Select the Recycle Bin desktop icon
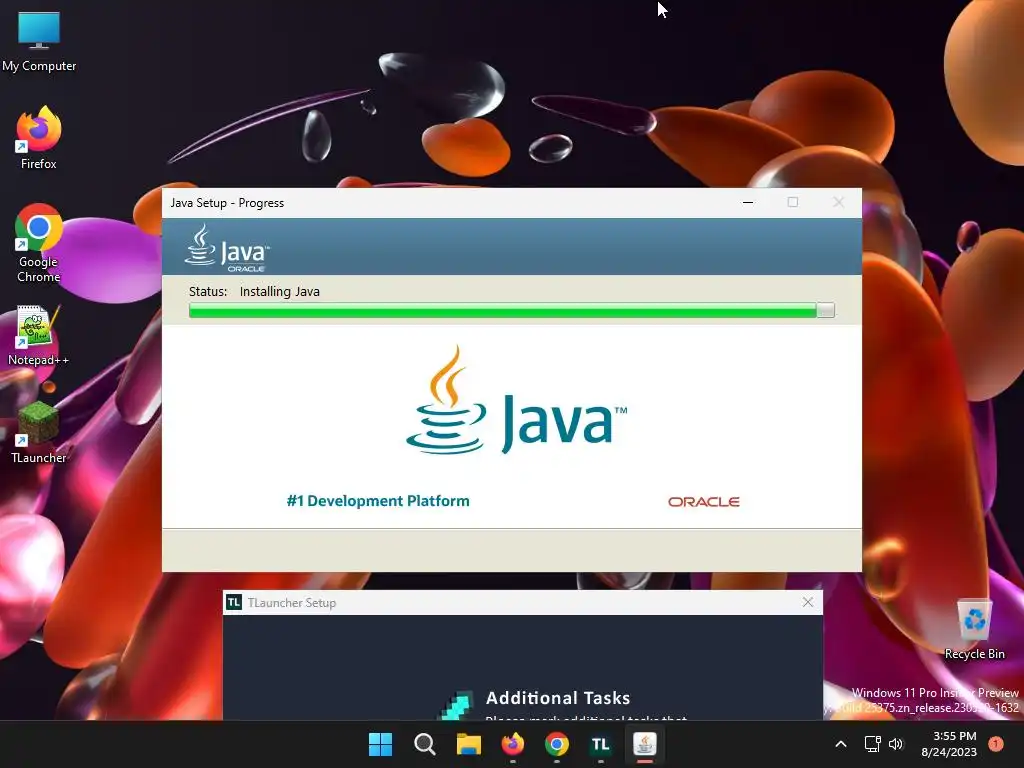Screen dimensions: 1024x768 [x=974, y=628]
